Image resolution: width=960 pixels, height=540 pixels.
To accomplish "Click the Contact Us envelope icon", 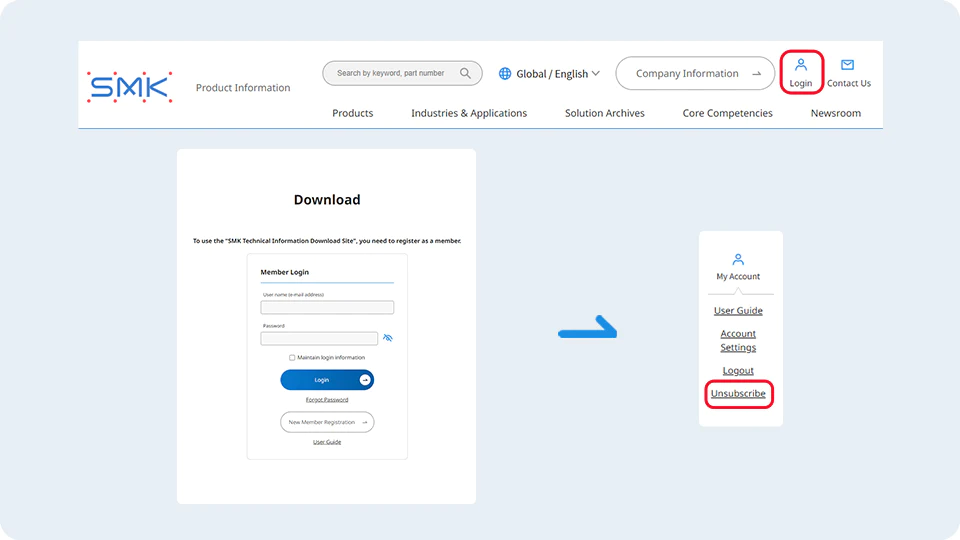I will pyautogui.click(x=847, y=65).
